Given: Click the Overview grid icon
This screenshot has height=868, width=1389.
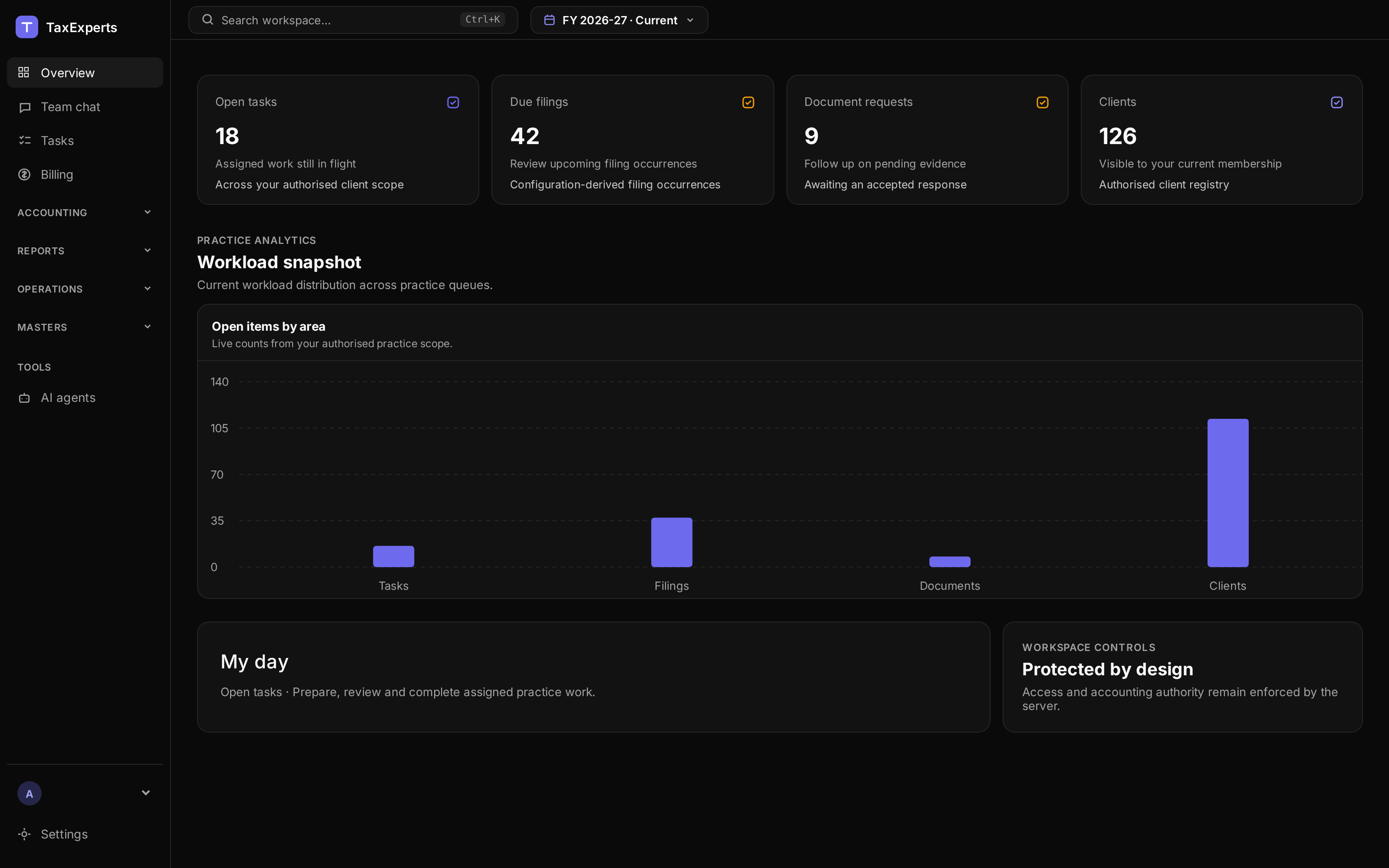Looking at the screenshot, I should 23,72.
